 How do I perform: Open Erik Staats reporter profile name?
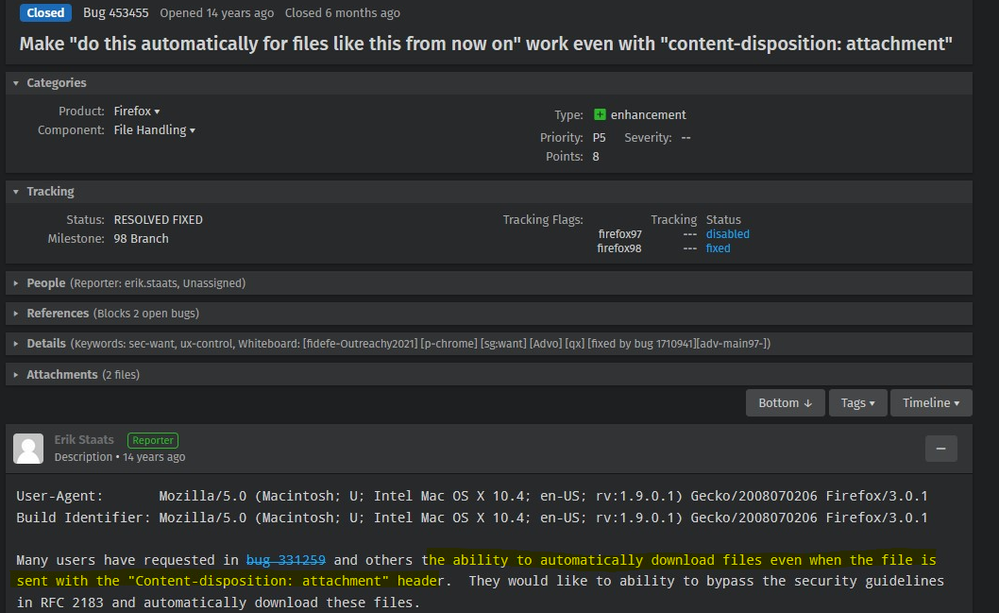tap(84, 440)
